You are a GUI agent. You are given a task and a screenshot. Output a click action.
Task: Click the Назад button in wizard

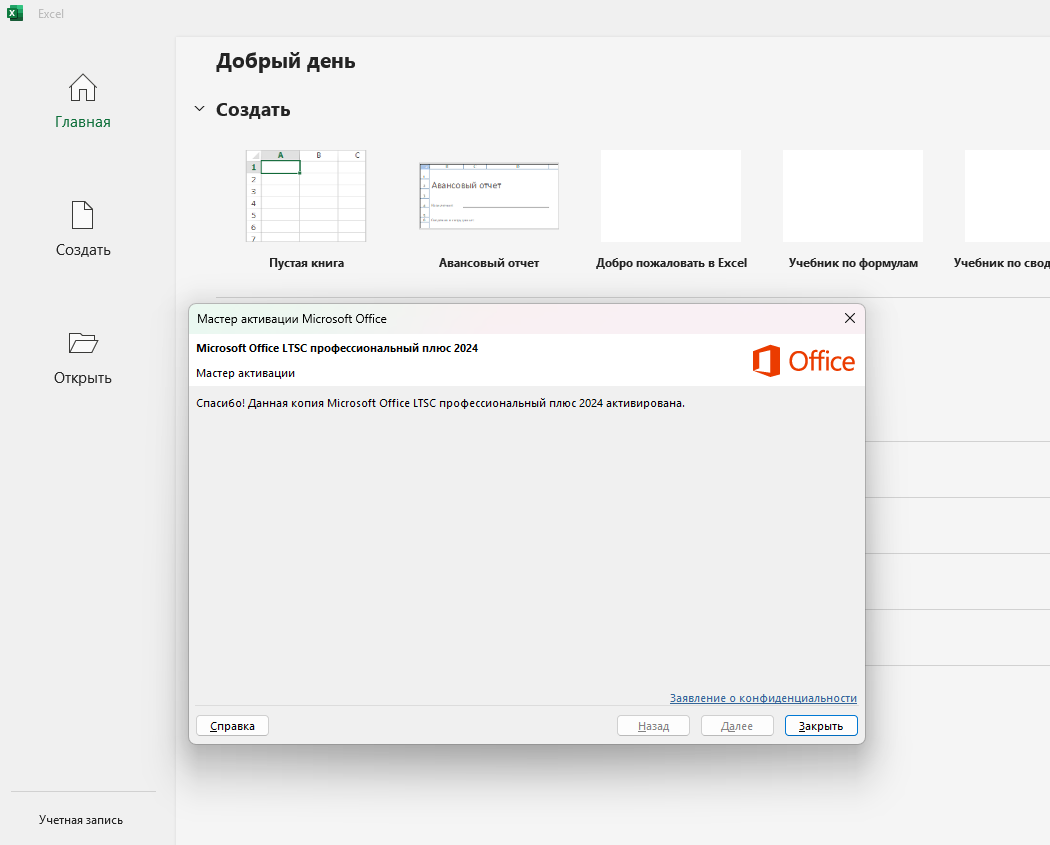coord(654,726)
